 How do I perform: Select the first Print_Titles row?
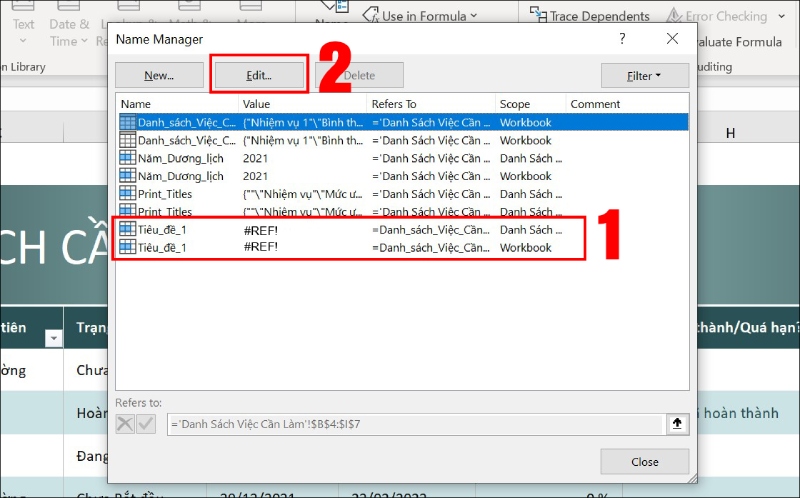(403, 194)
